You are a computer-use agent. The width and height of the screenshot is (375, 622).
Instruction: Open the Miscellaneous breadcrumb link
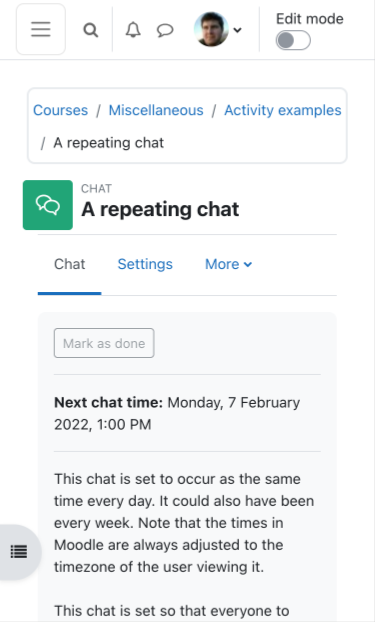pyautogui.click(x=156, y=110)
